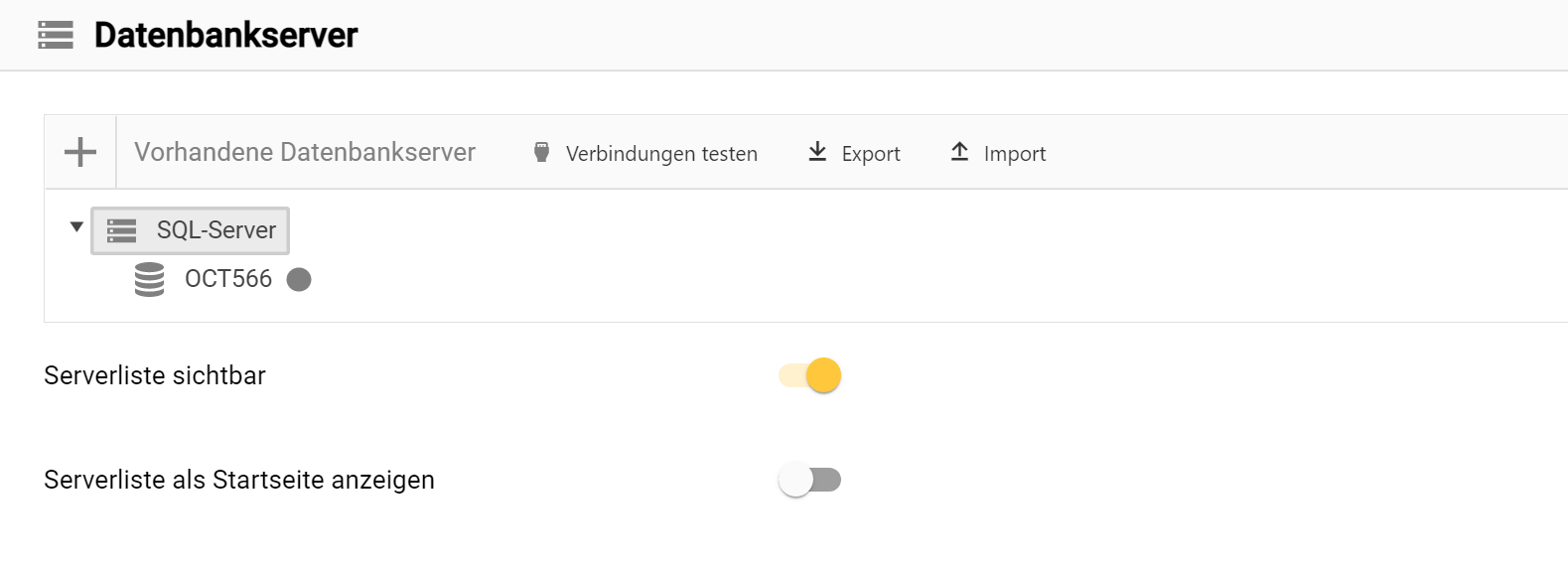Click the OCT566 database cylinder icon
This screenshot has width=1568, height=572.
click(x=147, y=279)
